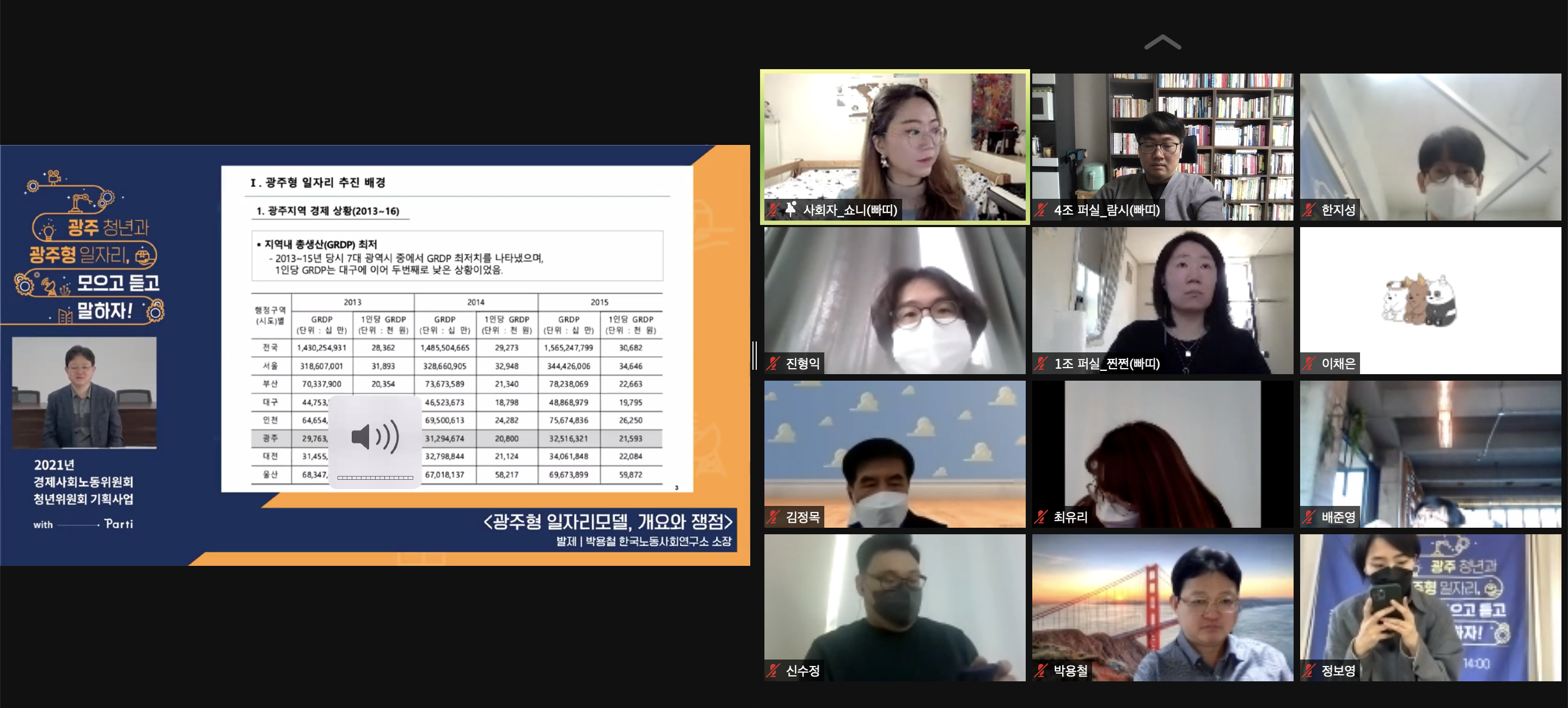Select the 김정목 video tile
Screen dimensions: 1568x708
(x=895, y=454)
